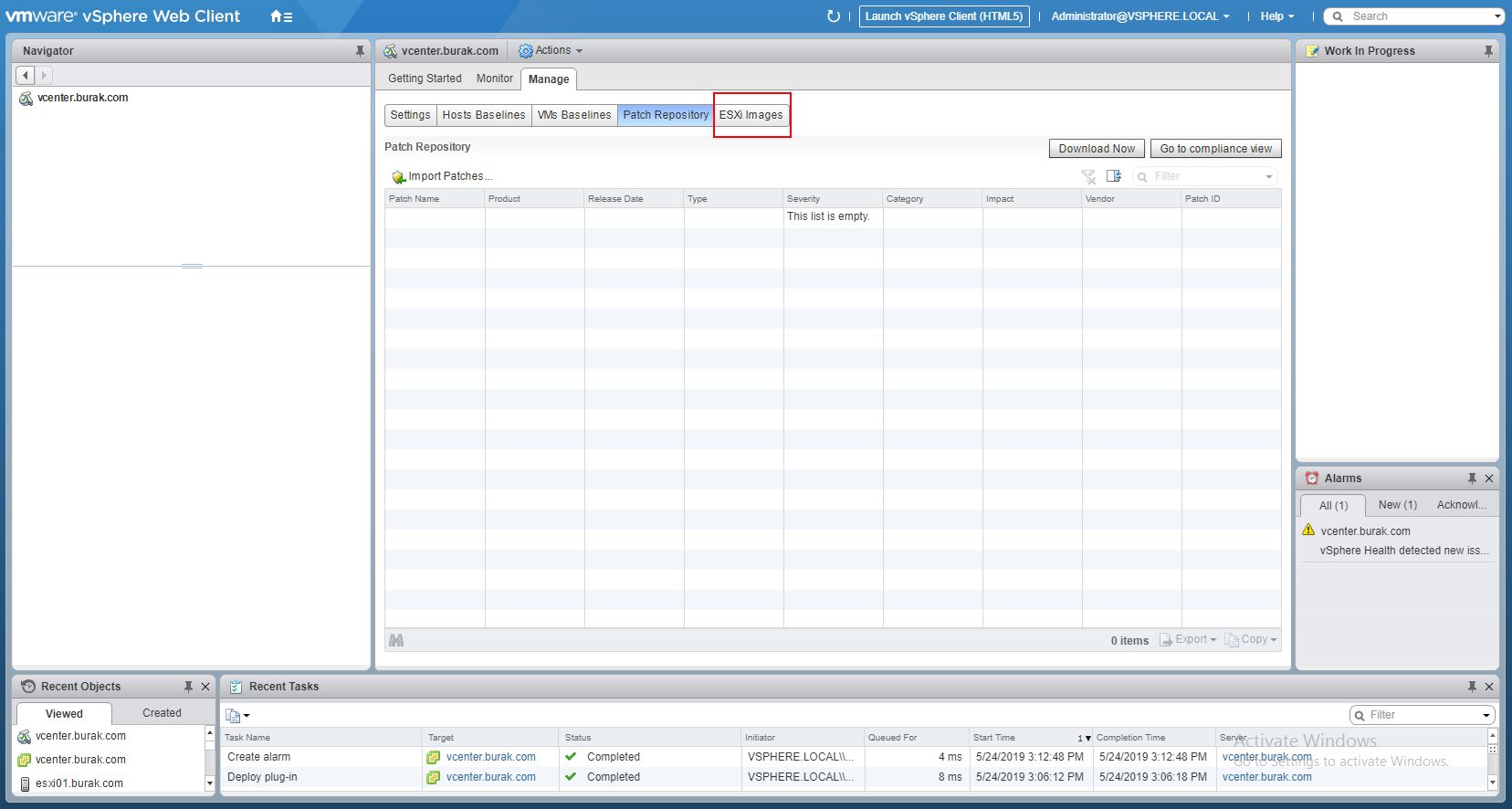Click the binoculars find icon
Image resolution: width=1512 pixels, height=809 pixels.
(x=396, y=640)
